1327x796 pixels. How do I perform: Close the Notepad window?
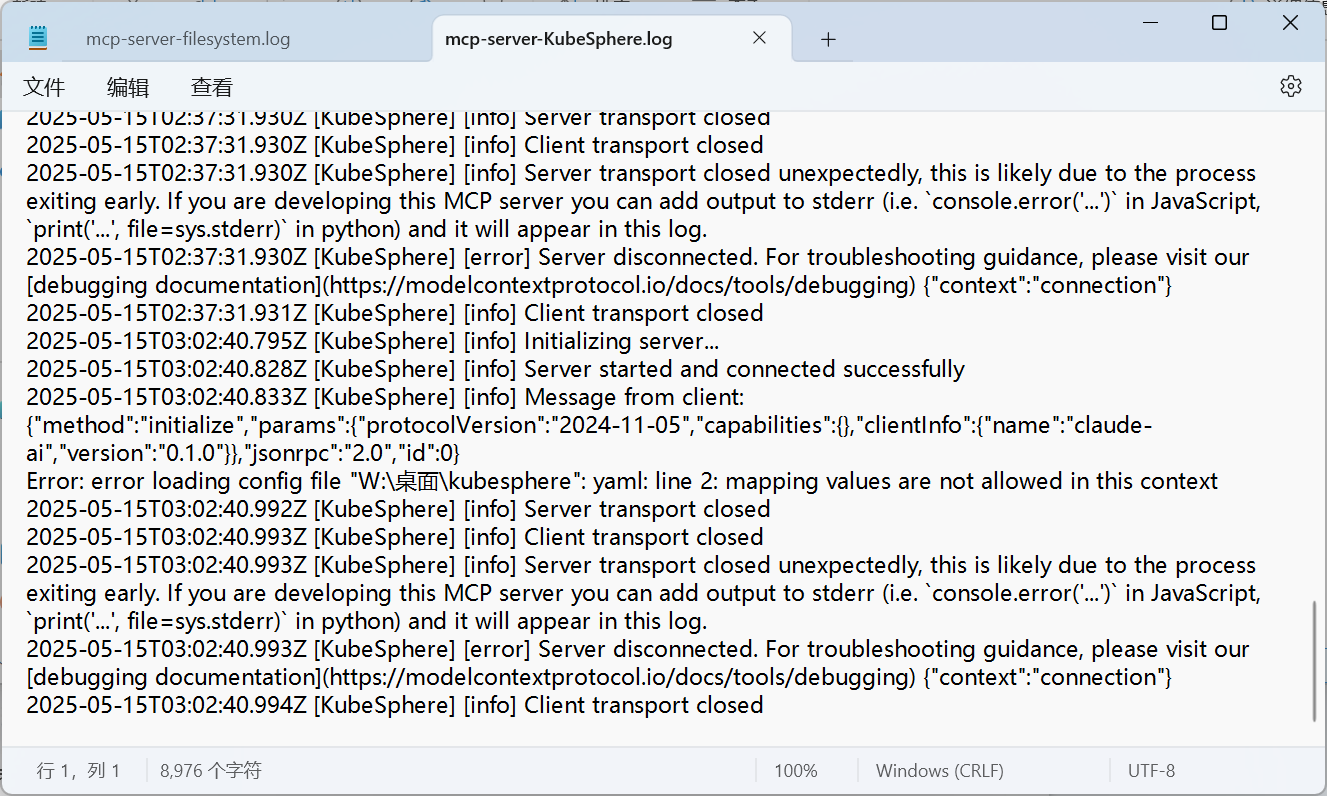tap(1289, 22)
